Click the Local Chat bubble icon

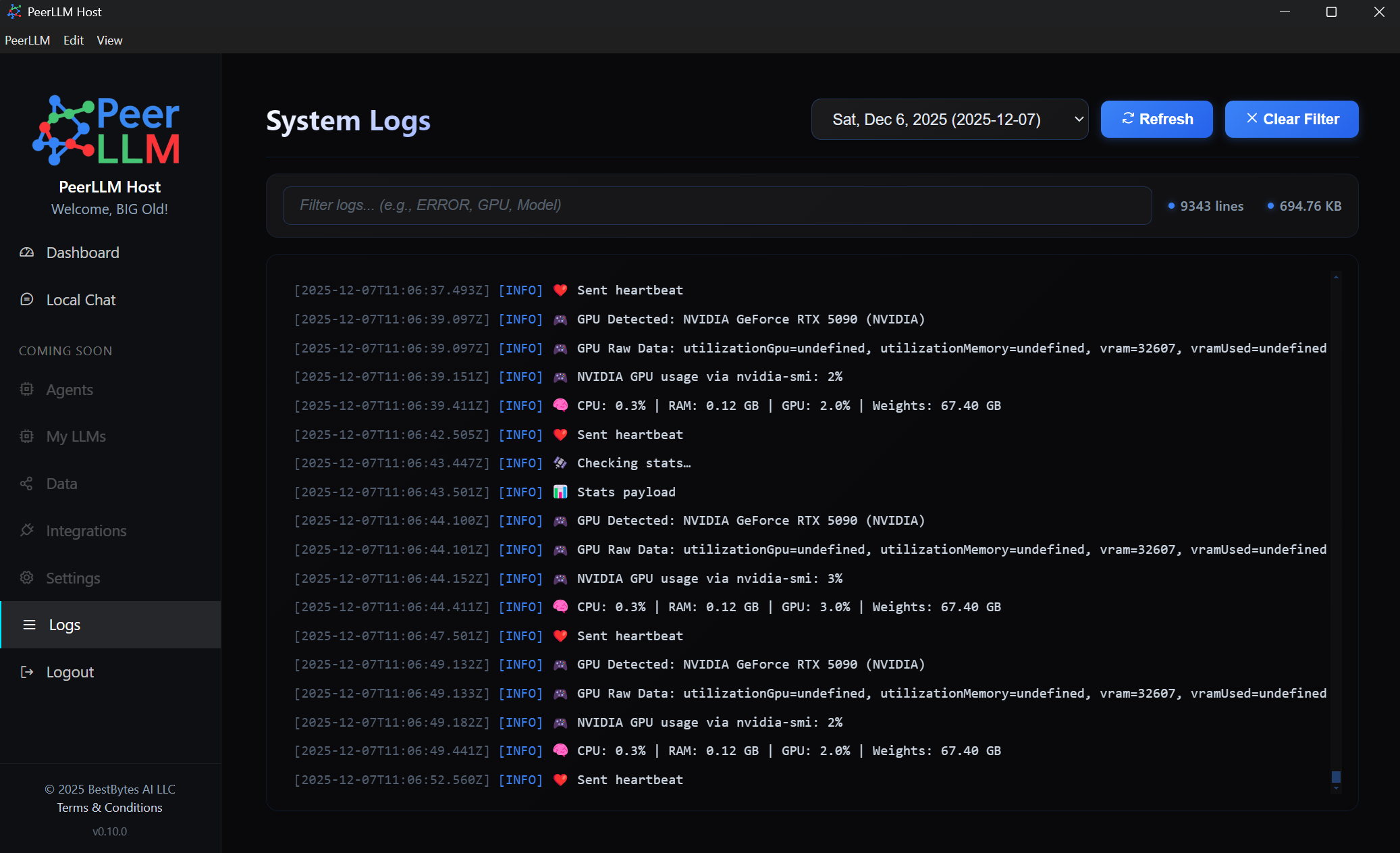pyautogui.click(x=26, y=299)
